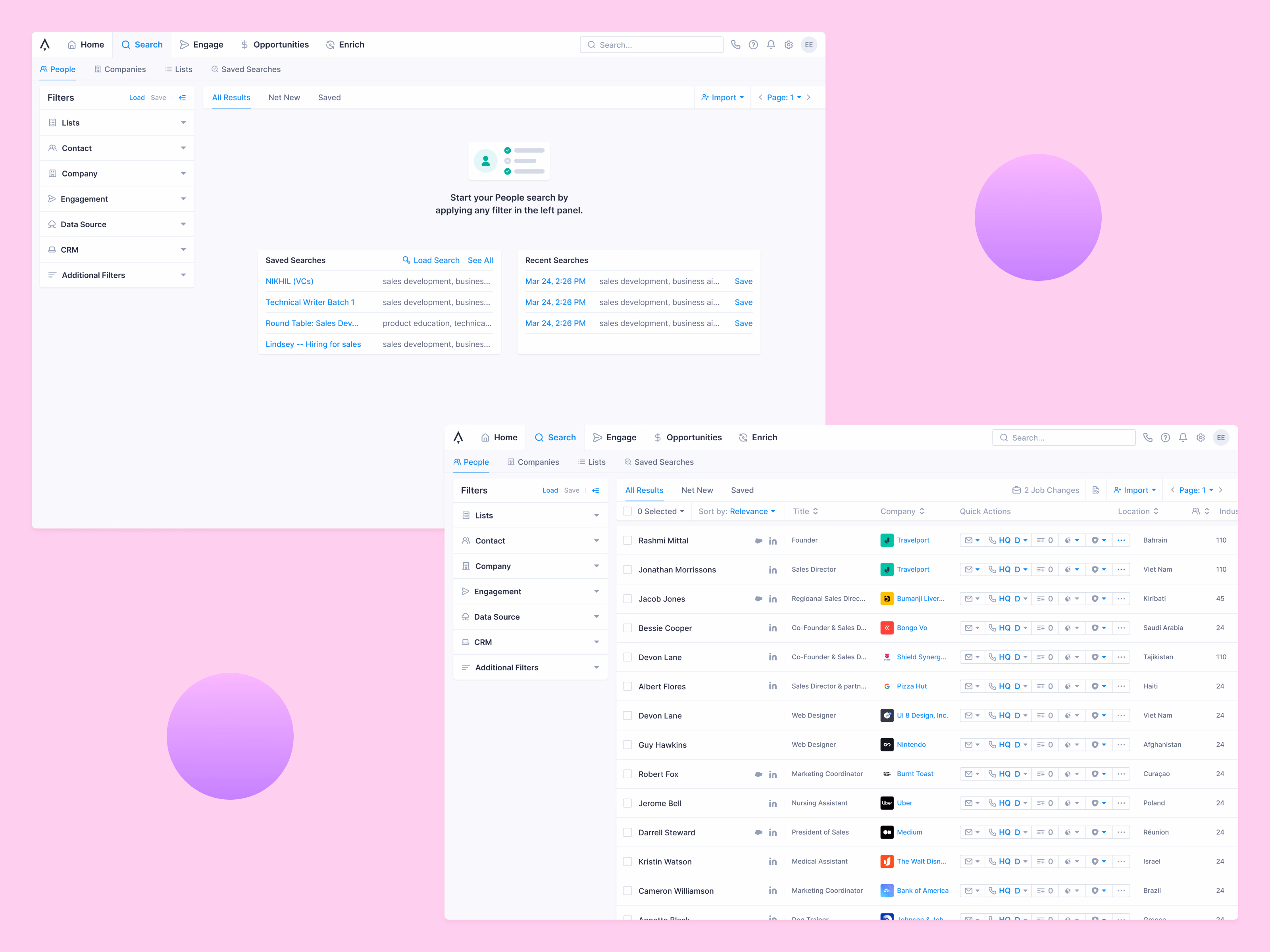The width and height of the screenshot is (1270, 952).
Task: Open Lindsey -- Hiring for sales search
Action: pos(314,344)
